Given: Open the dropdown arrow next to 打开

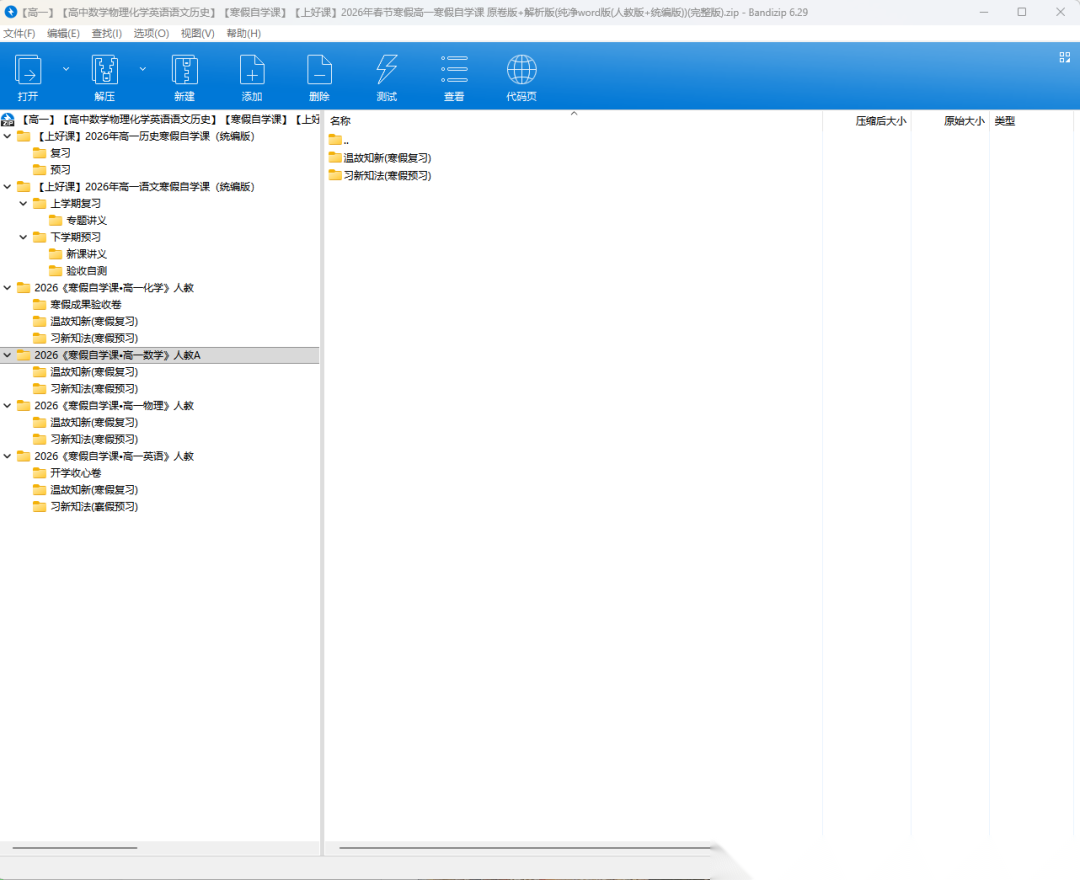Looking at the screenshot, I should pyautogui.click(x=66, y=69).
